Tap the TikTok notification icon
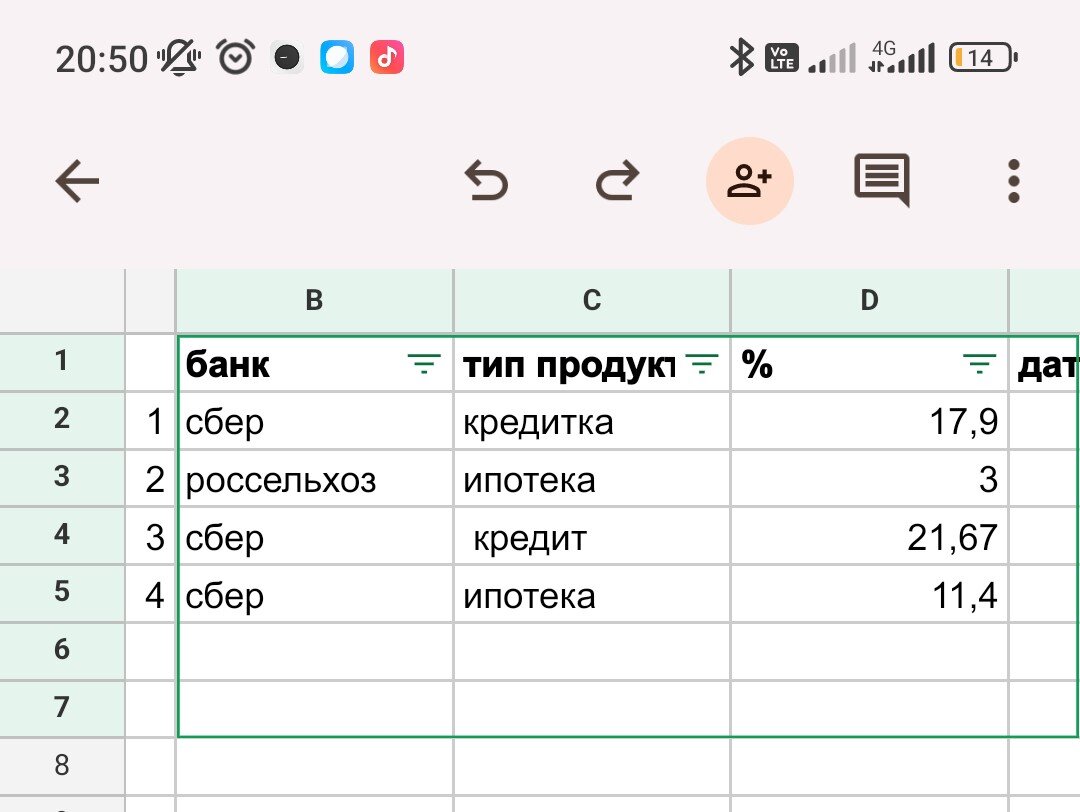 387,57
